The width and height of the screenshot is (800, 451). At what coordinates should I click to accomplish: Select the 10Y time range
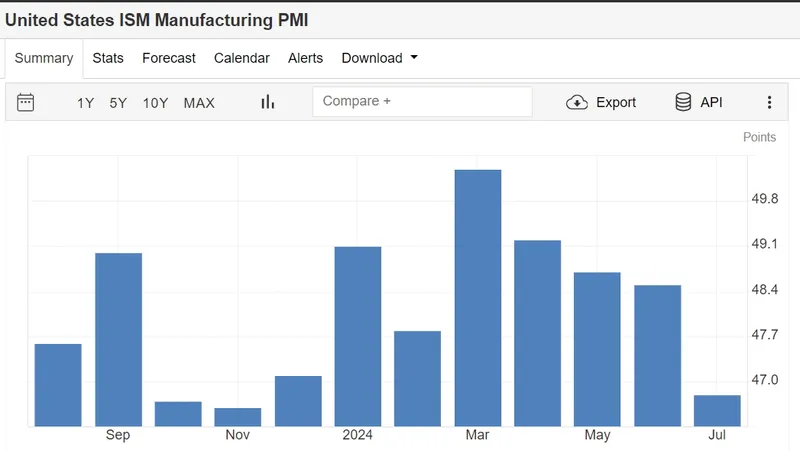(155, 102)
